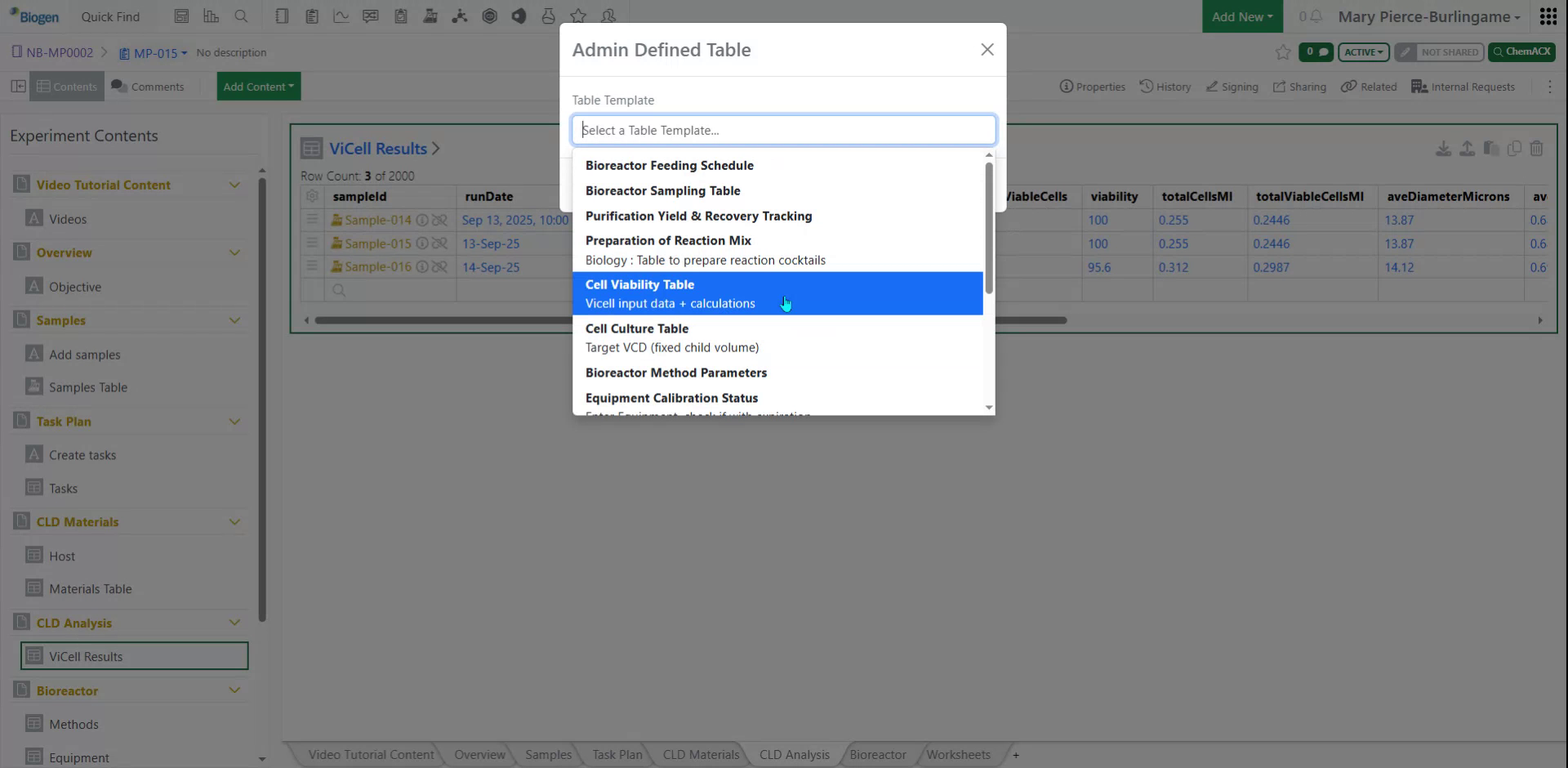Screen dimensions: 1568x768
Task: Collapse the Samples section in Experiment Contents
Action: coord(235,319)
